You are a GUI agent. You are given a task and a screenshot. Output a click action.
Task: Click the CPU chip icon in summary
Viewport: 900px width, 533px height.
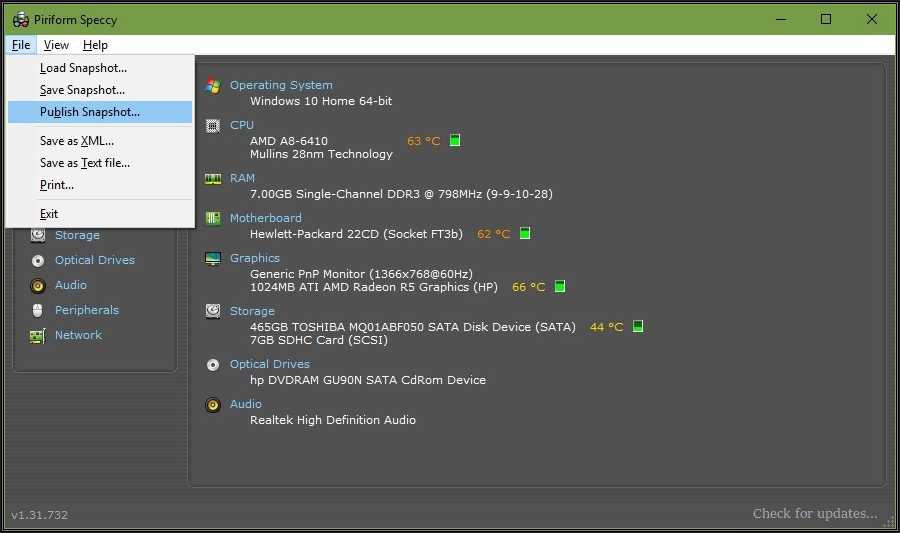pyautogui.click(x=213, y=126)
